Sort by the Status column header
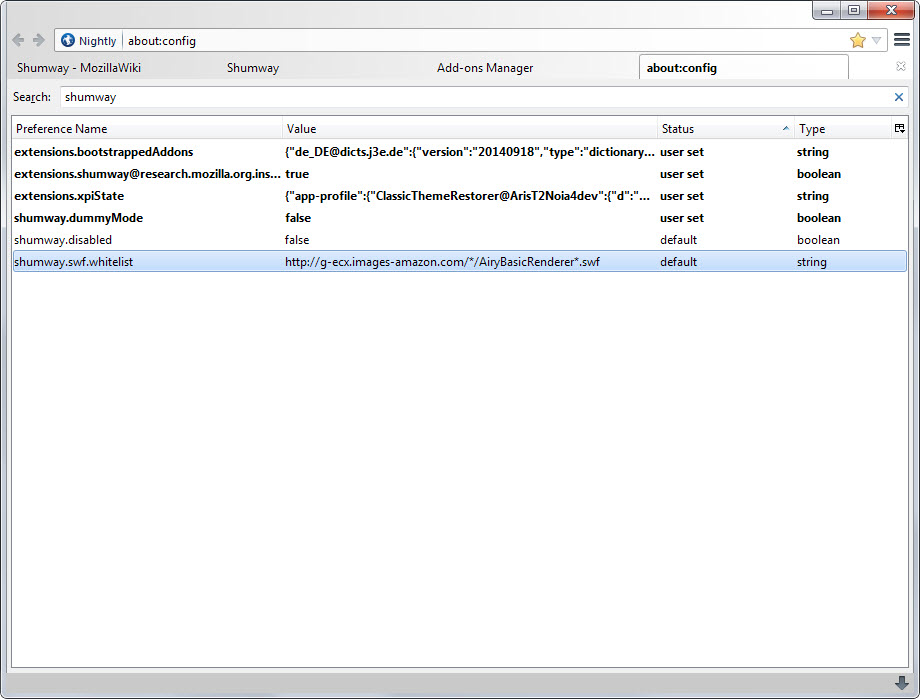 click(726, 129)
